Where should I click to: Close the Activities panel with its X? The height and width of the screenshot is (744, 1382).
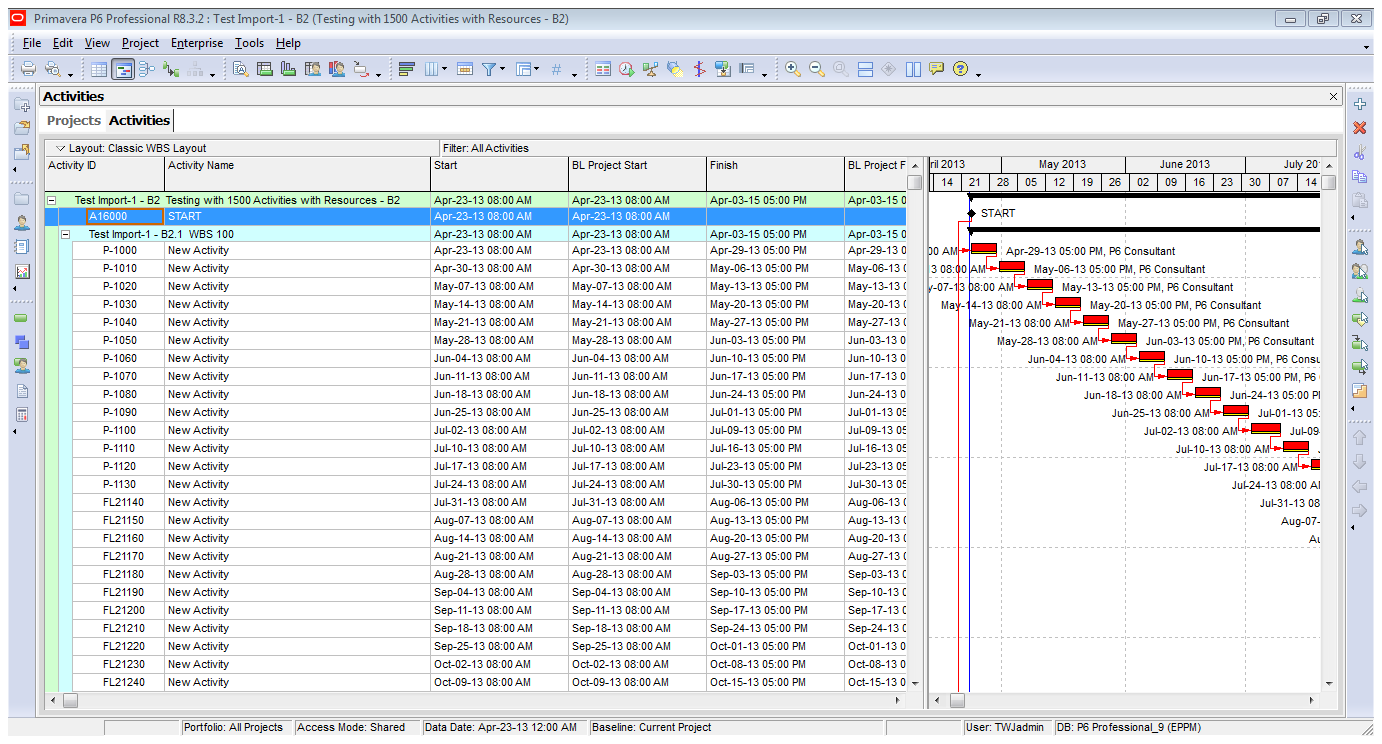[1333, 96]
